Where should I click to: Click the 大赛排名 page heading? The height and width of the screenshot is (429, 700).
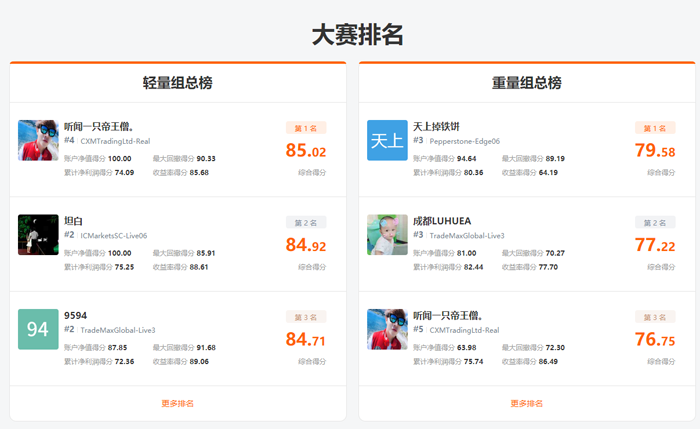tap(357, 35)
